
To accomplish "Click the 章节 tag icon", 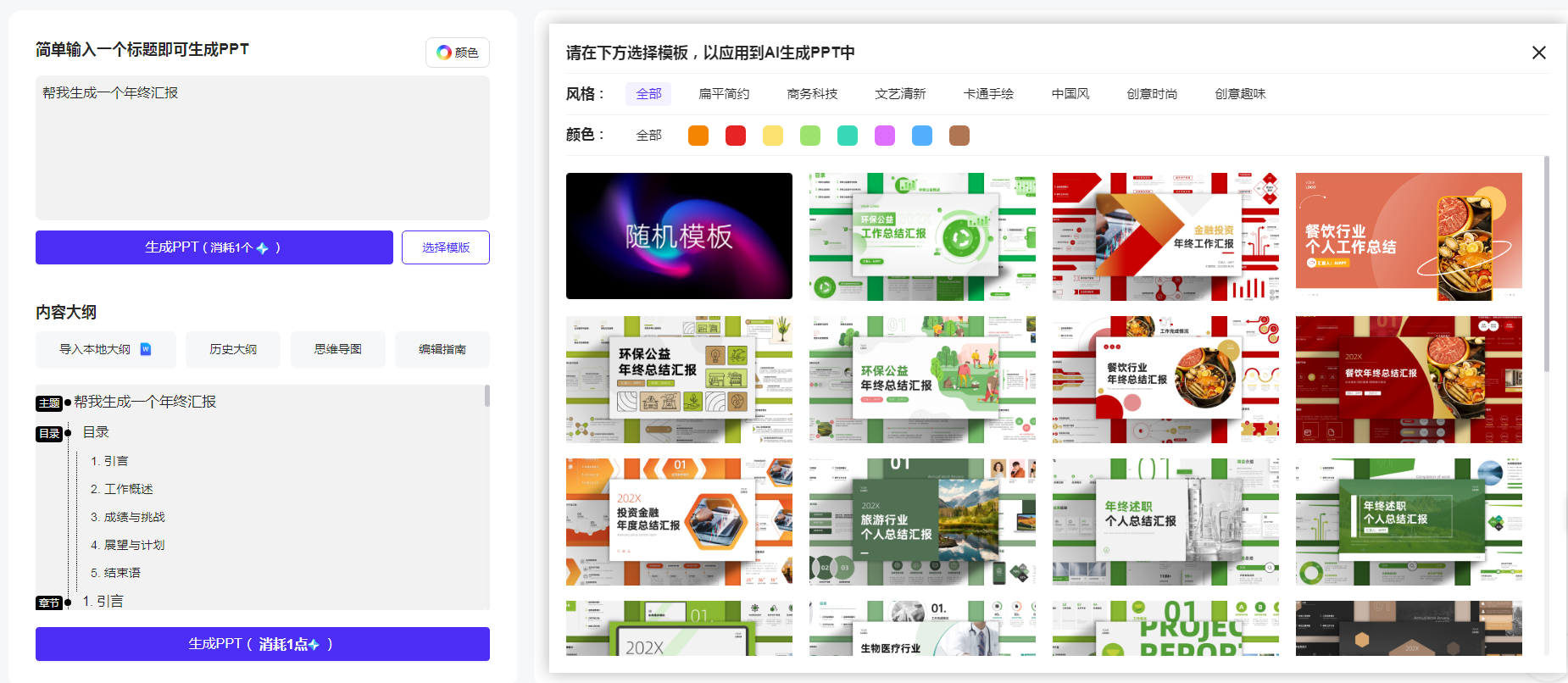I will click(49, 602).
